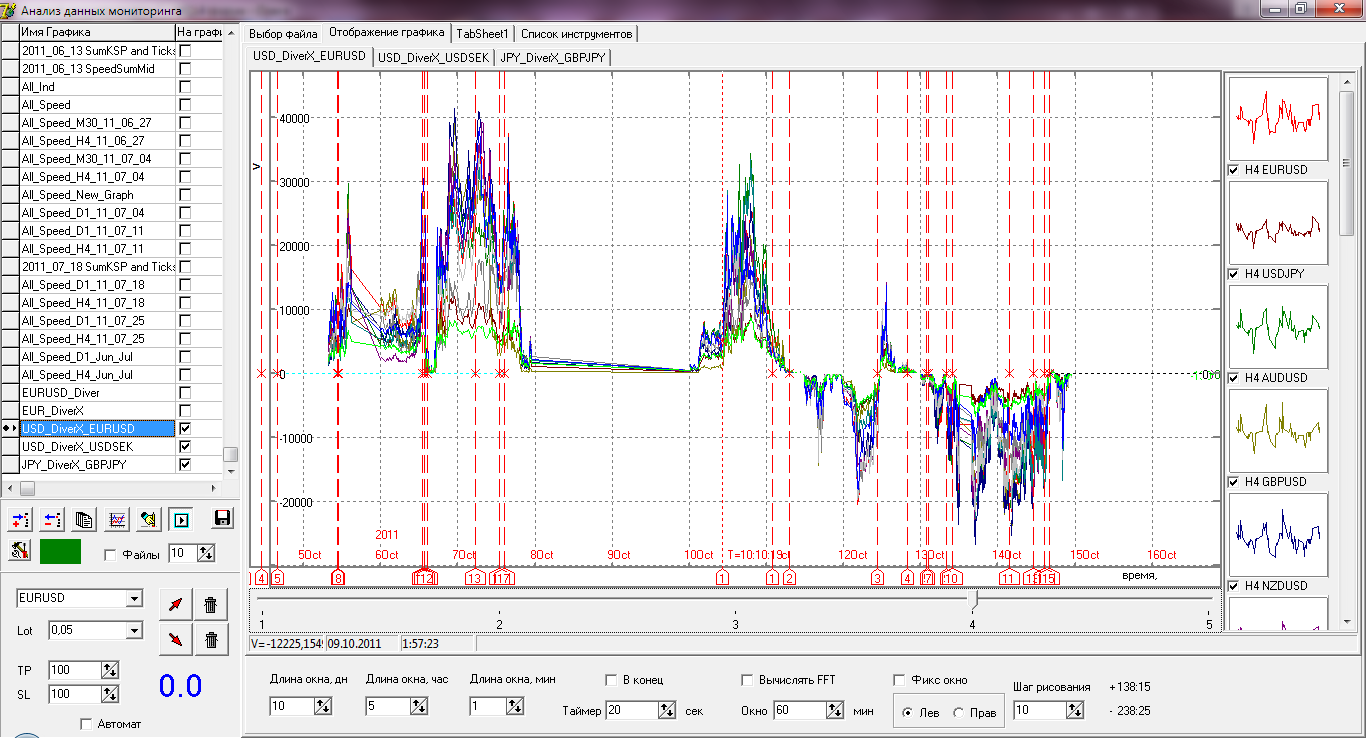
Task: Enable the Вычислять FFT checkbox
Action: (747, 680)
